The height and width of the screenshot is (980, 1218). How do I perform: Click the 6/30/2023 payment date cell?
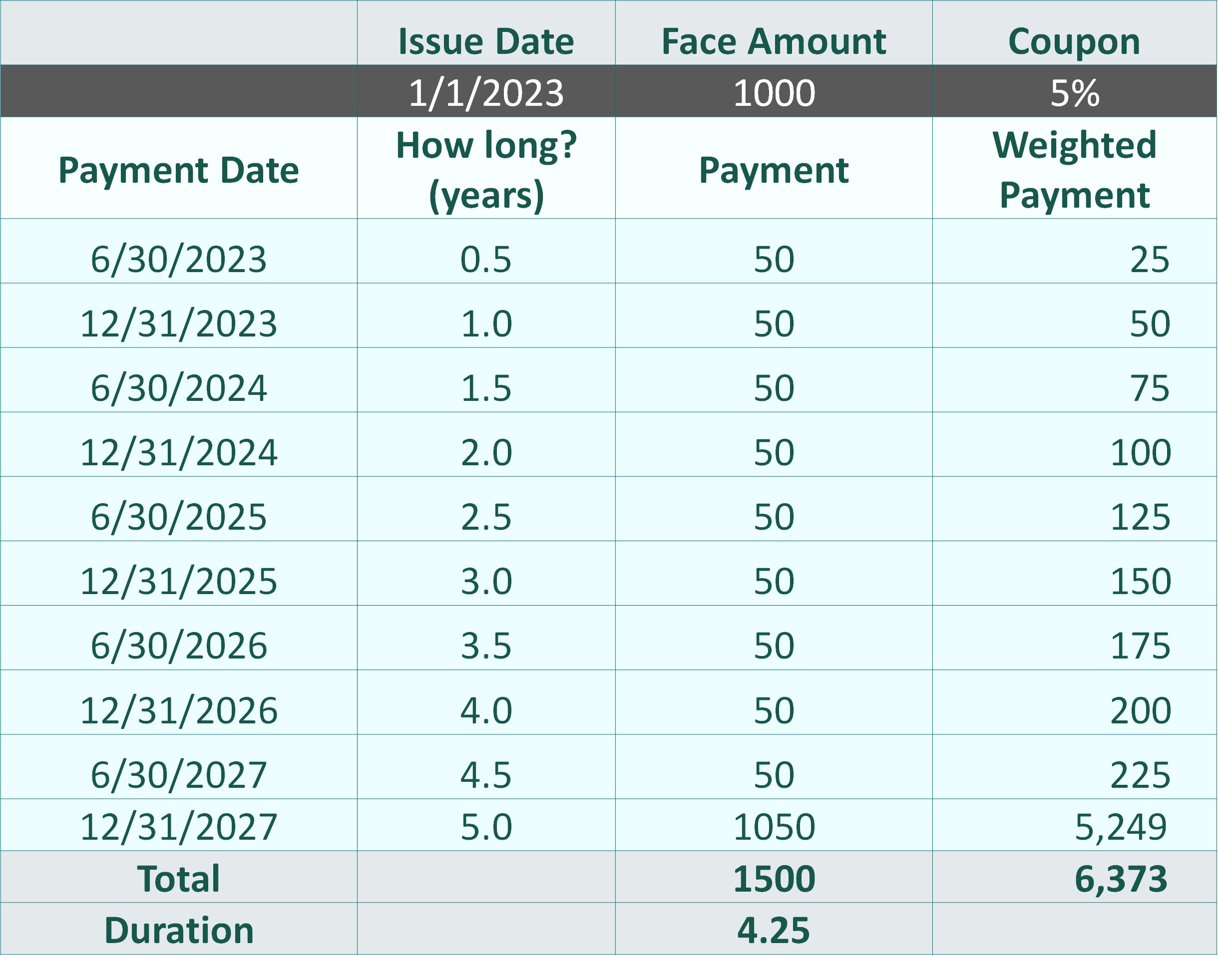[x=178, y=251]
